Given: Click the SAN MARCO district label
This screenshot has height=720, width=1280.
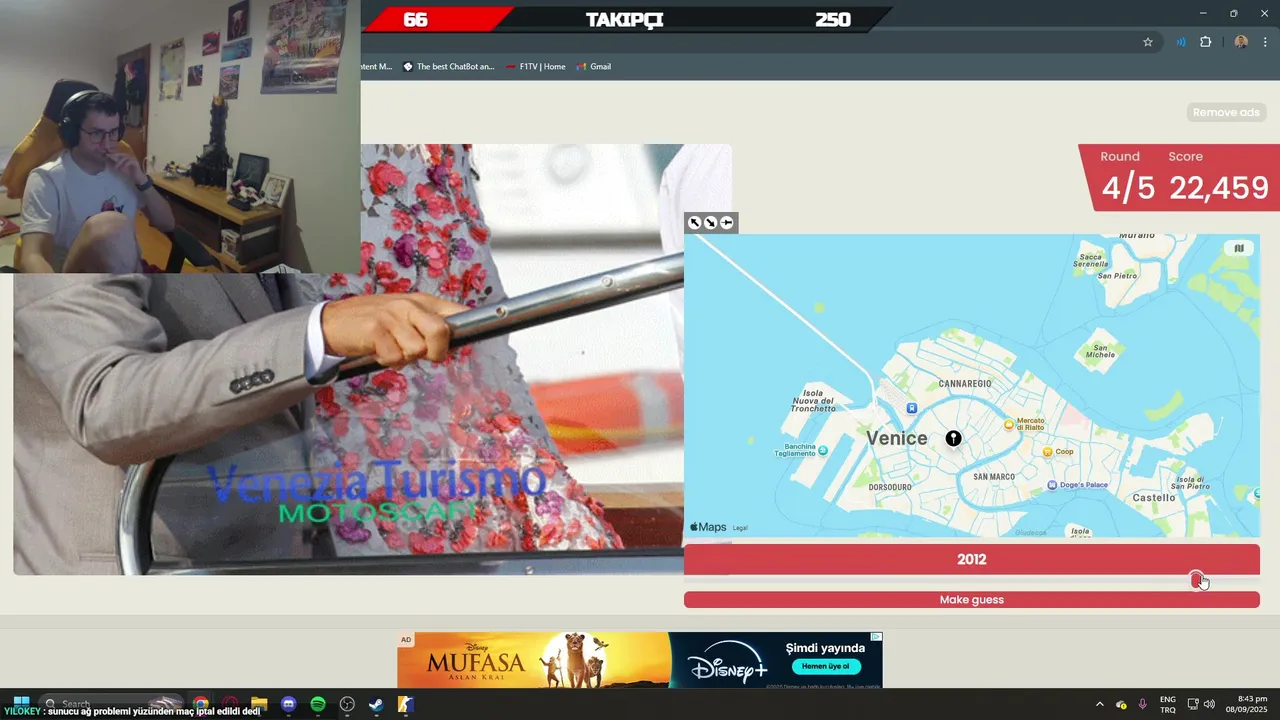Looking at the screenshot, I should (994, 477).
